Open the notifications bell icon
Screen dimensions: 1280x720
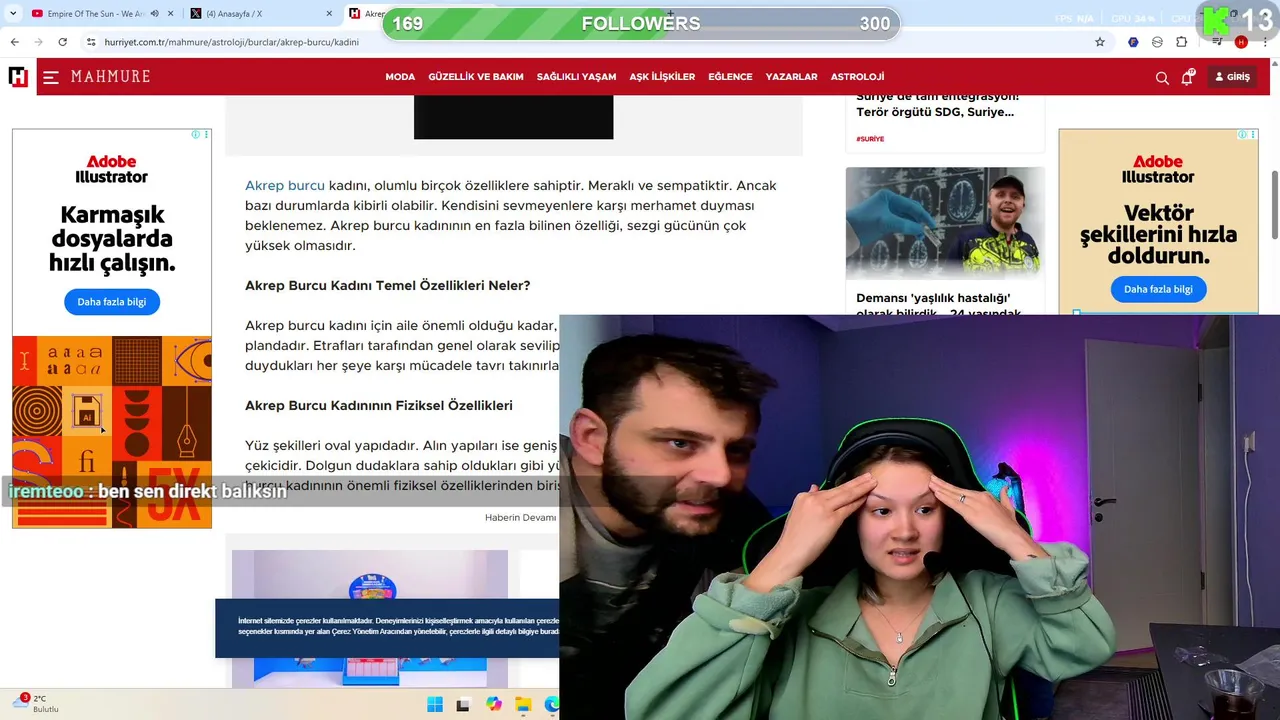point(1187,77)
